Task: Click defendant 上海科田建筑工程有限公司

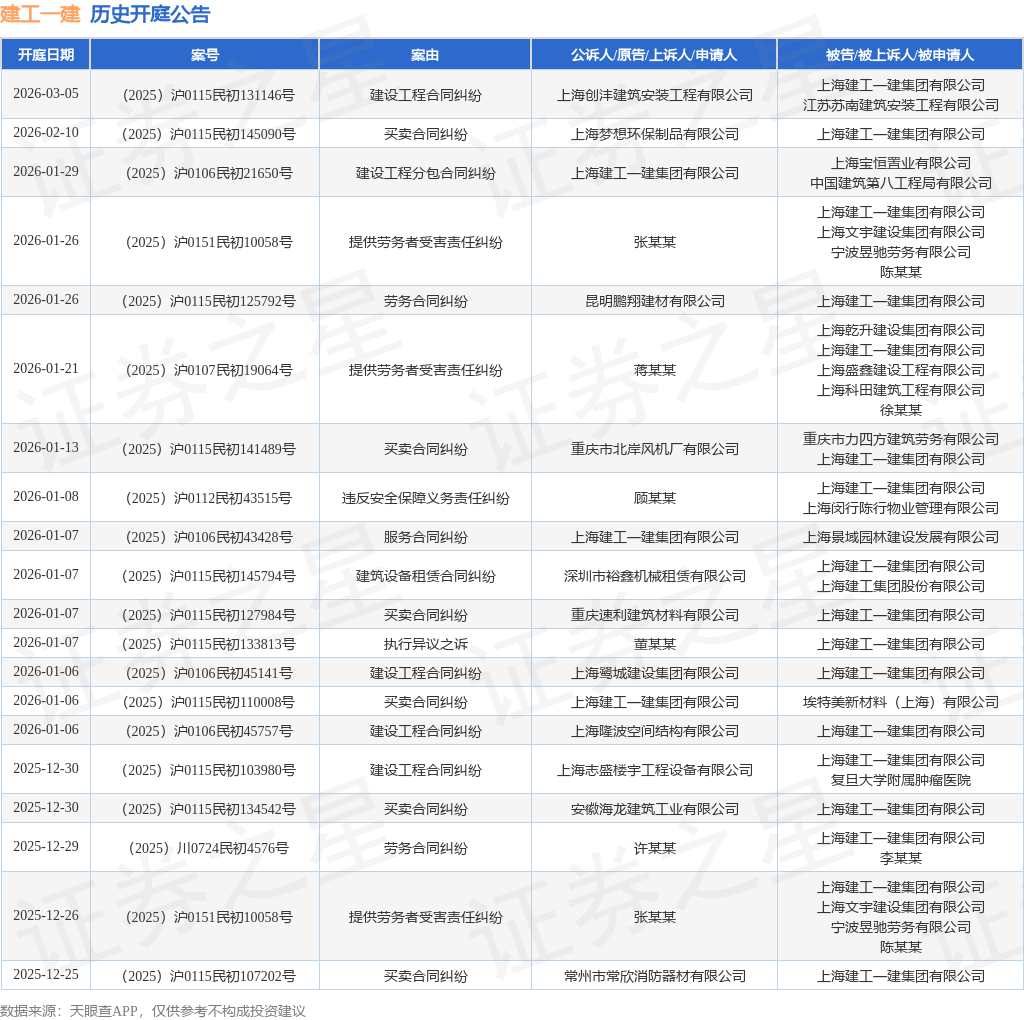Action: point(901,390)
